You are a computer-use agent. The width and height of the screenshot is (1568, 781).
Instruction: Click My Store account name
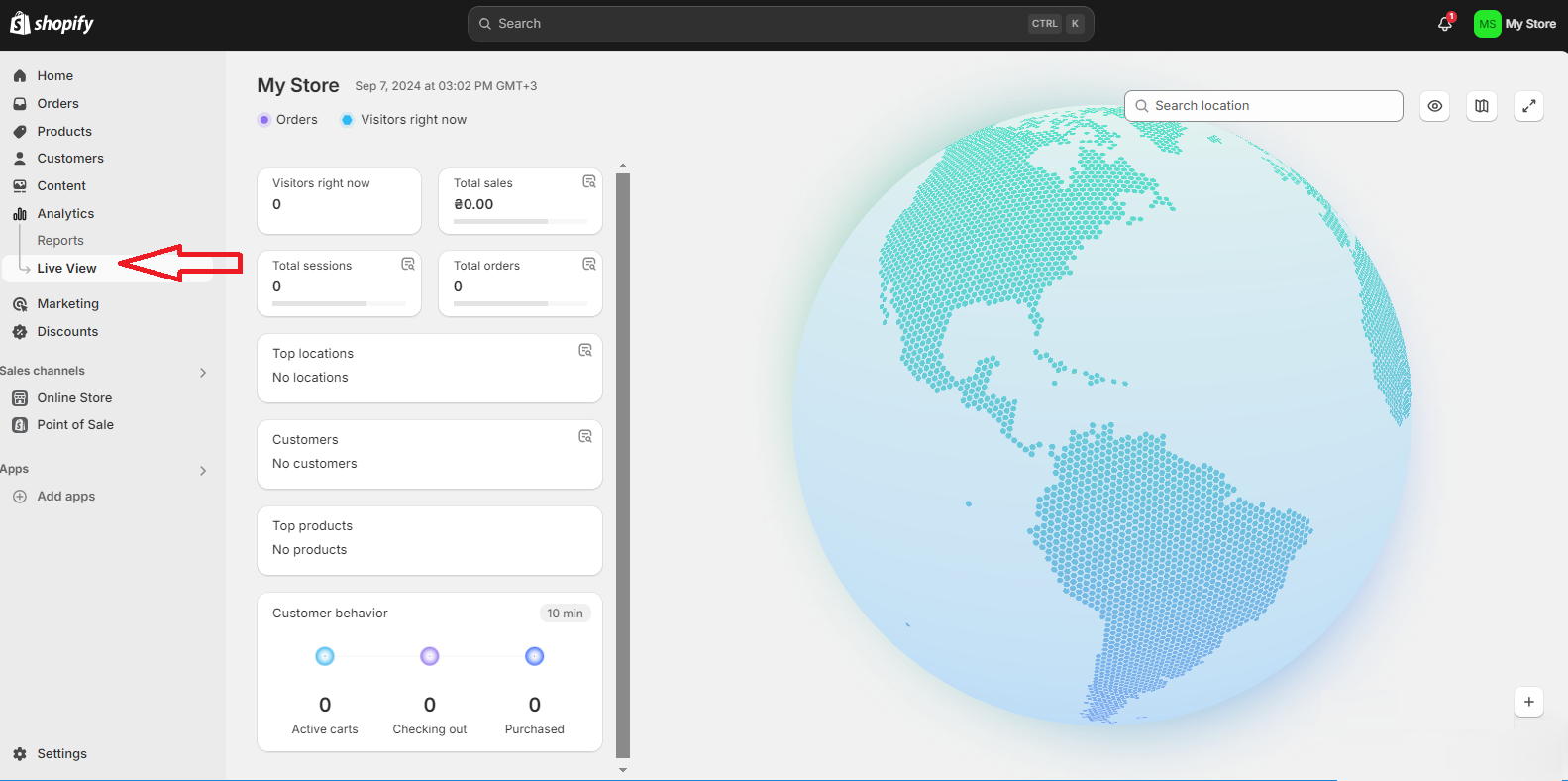pyautogui.click(x=1530, y=24)
